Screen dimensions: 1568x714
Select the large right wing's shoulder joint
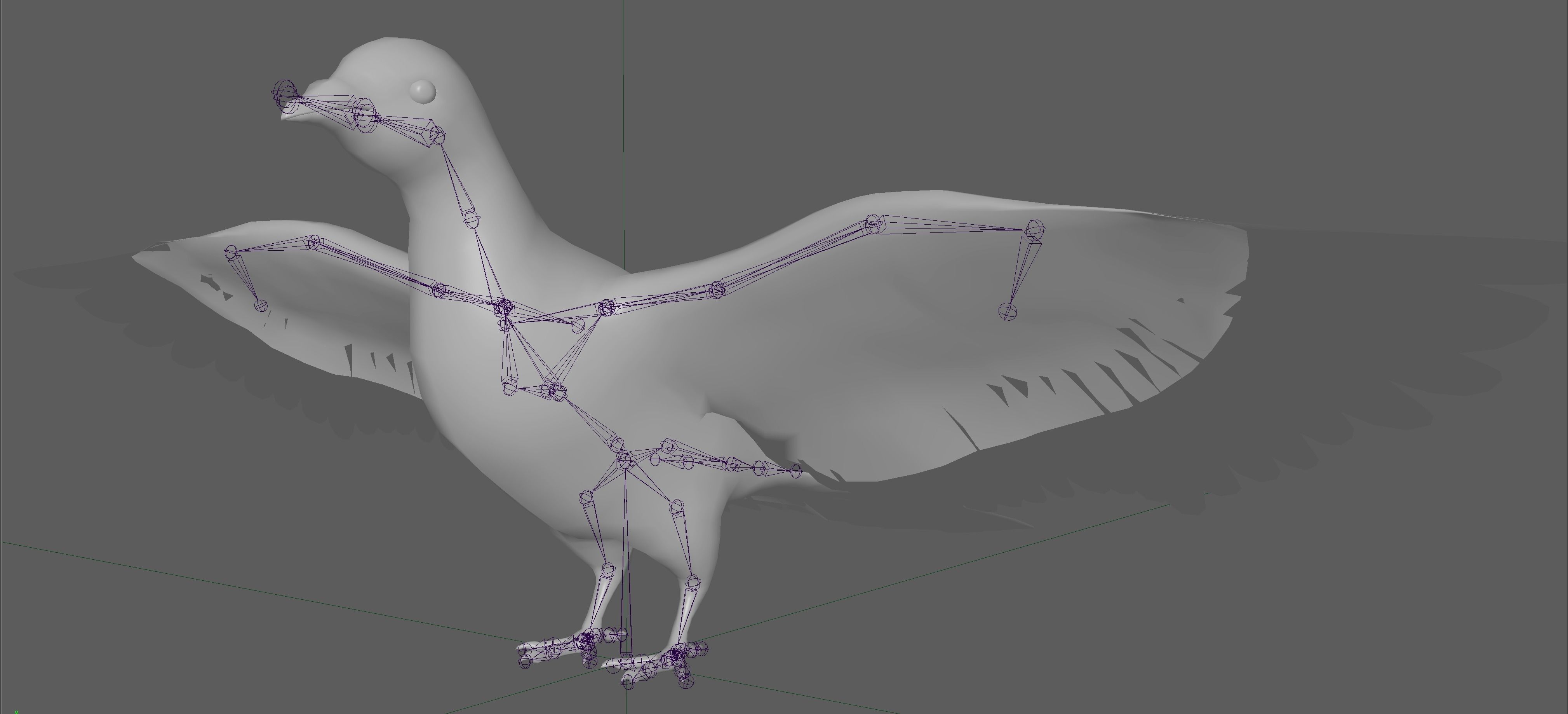pyautogui.click(x=606, y=308)
